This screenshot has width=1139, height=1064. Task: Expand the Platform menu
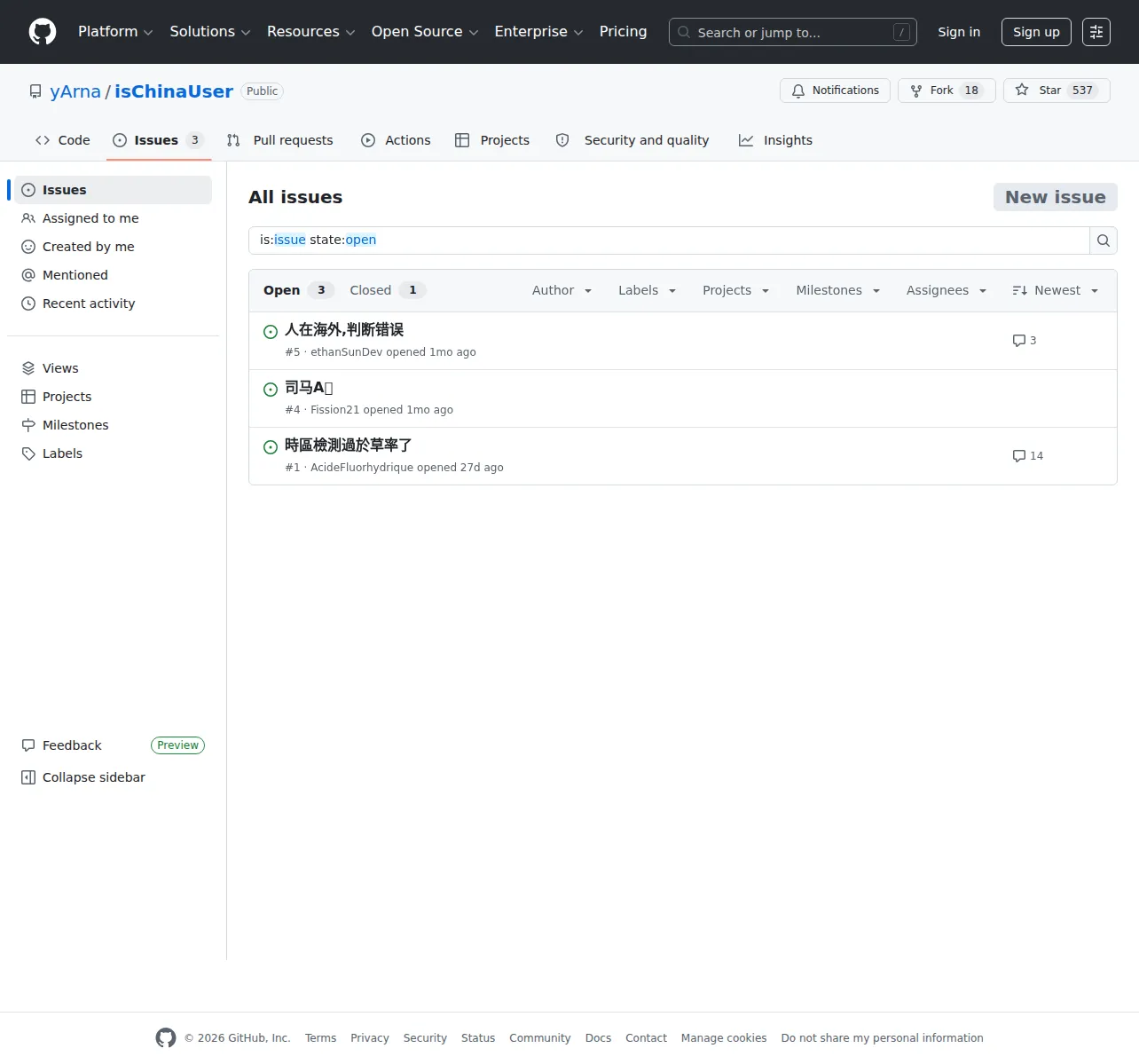(115, 32)
